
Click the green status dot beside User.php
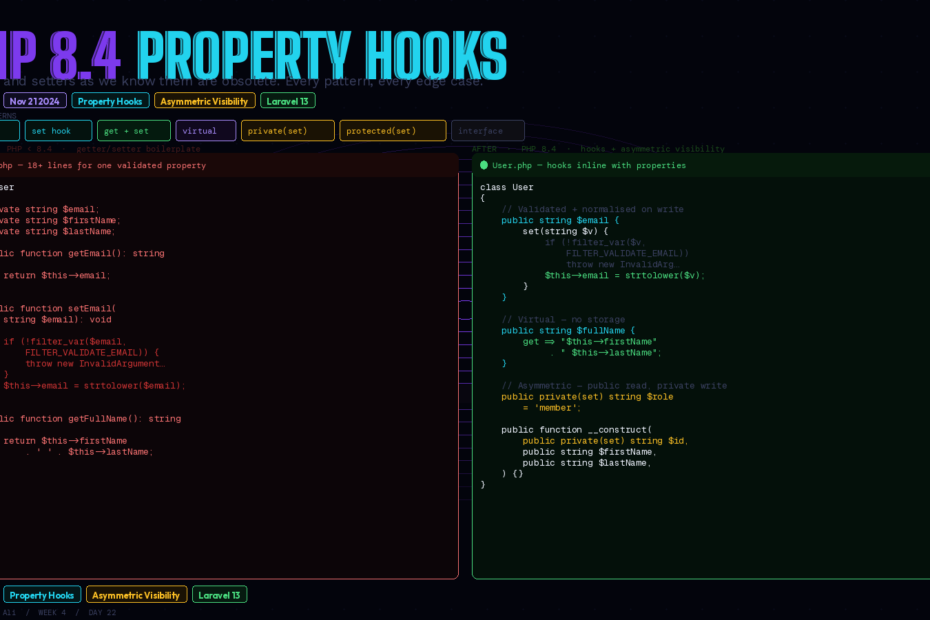point(484,165)
